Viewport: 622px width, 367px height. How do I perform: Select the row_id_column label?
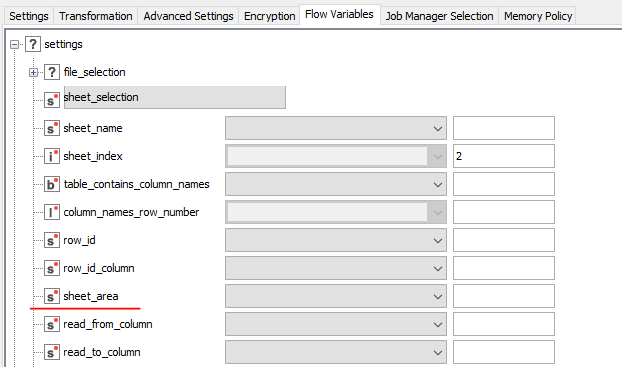tap(99, 268)
